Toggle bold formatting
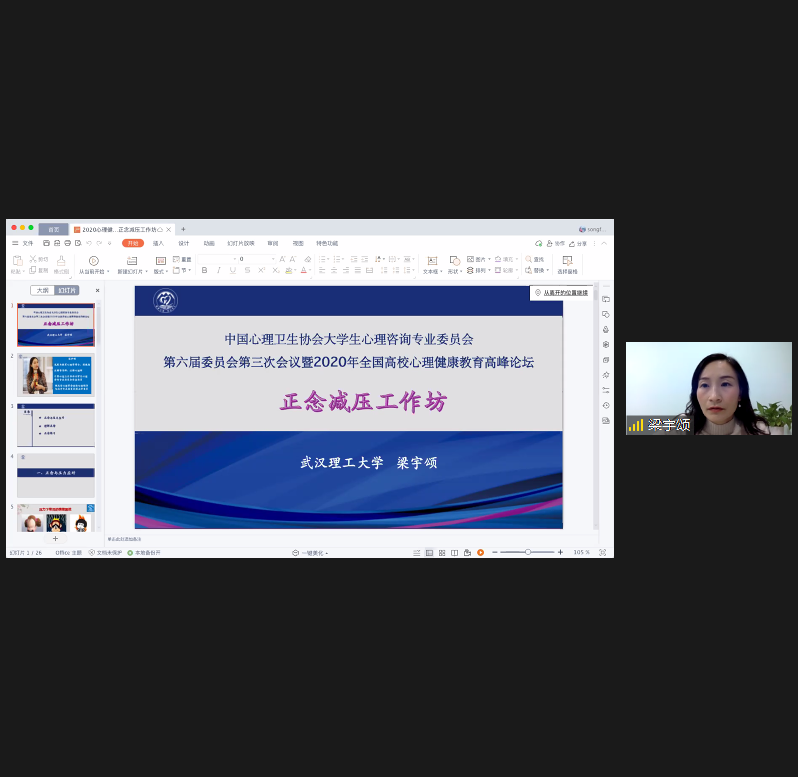The width and height of the screenshot is (798, 777). coord(205,270)
